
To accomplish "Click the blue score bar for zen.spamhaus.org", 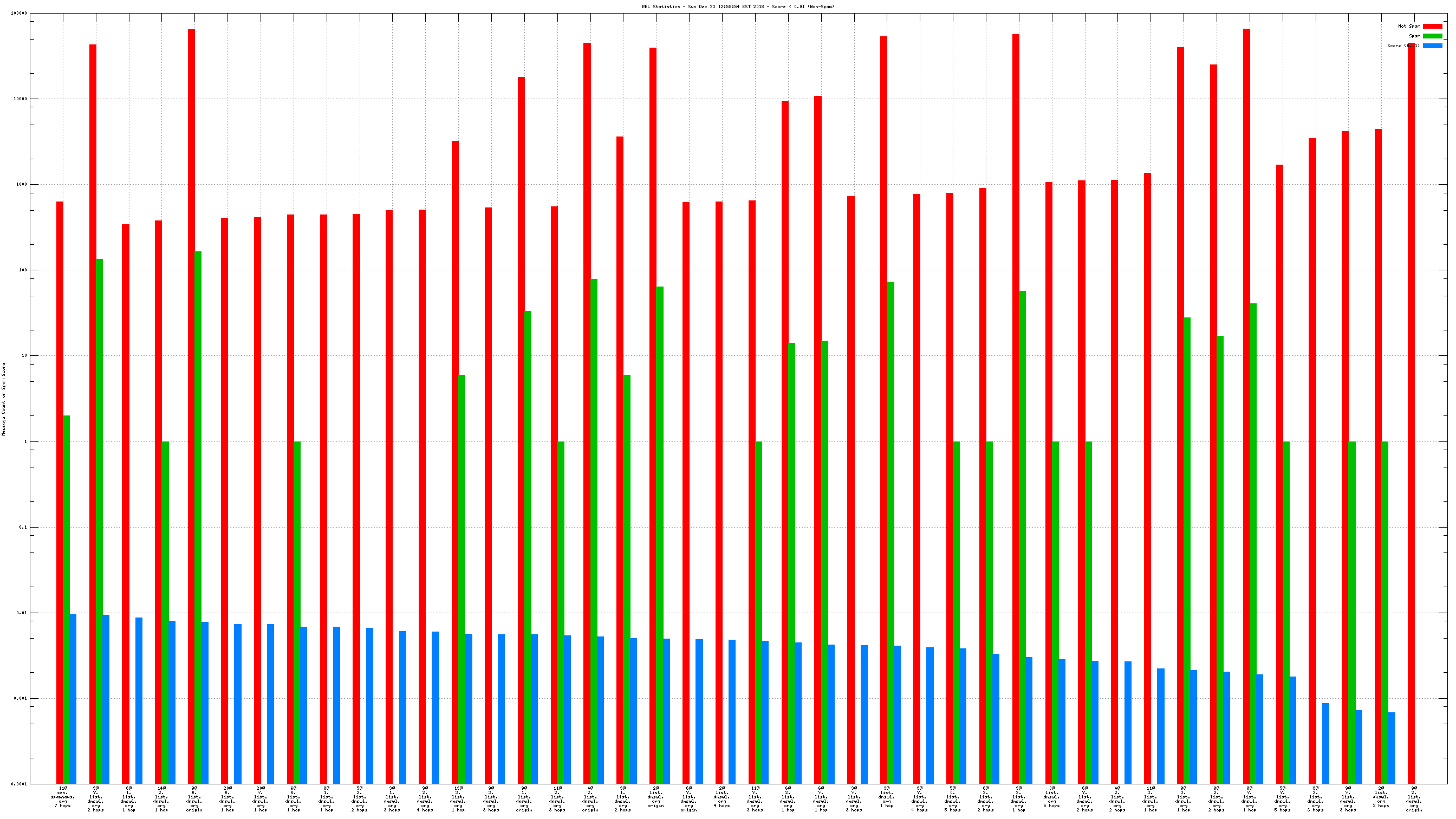I will point(73,699).
